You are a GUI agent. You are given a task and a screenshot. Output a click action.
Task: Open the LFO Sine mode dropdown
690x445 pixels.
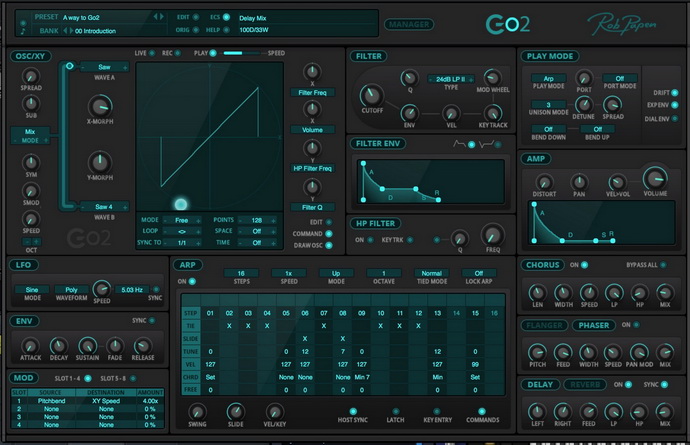[x=32, y=290]
